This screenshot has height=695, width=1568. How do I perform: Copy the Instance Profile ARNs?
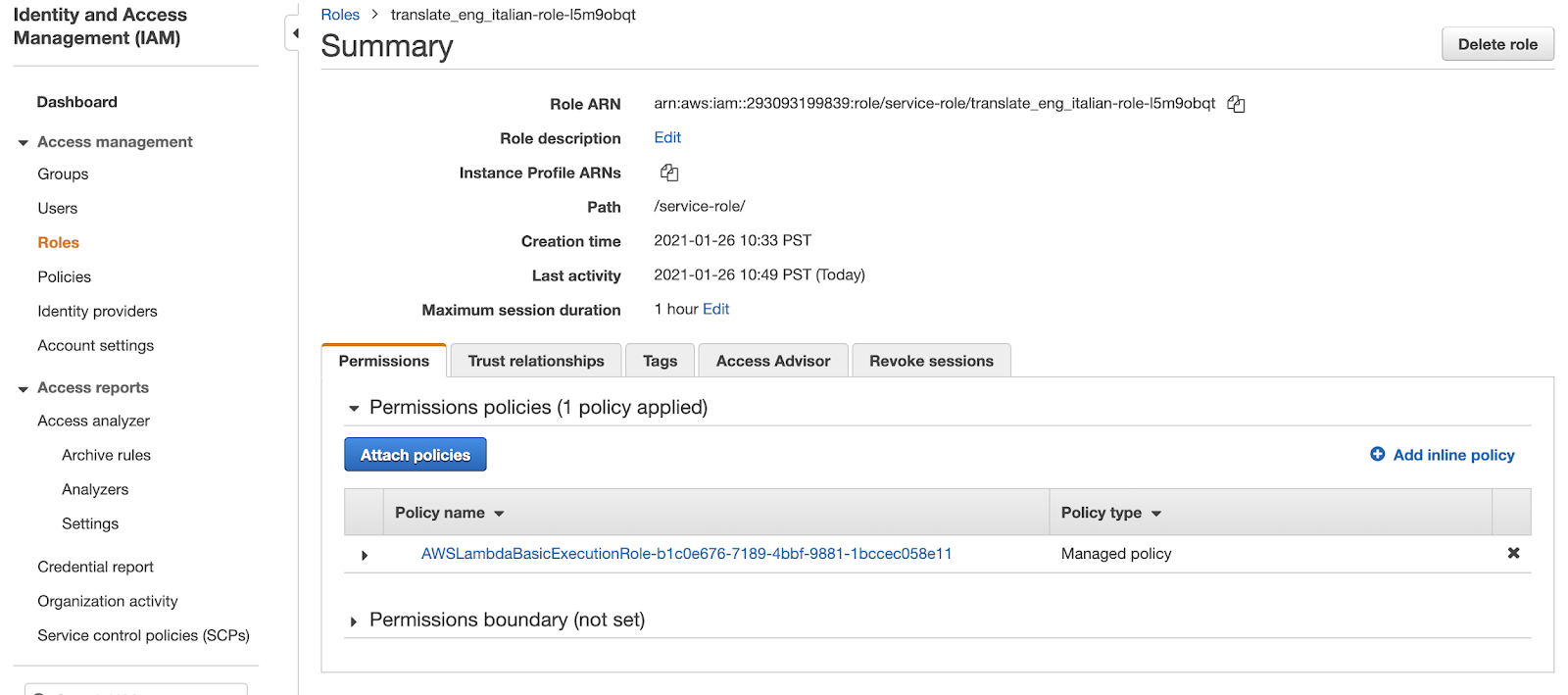(669, 173)
